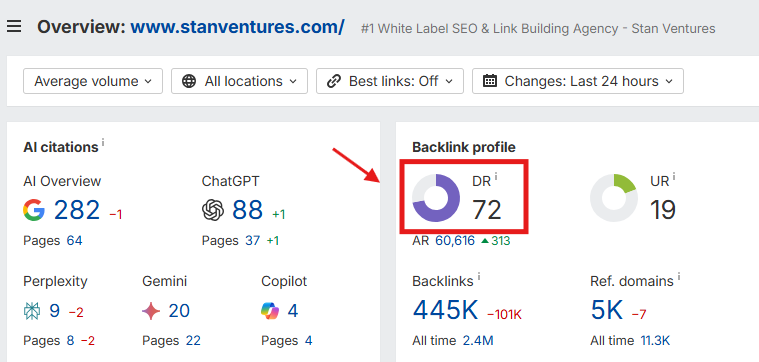Click the Google logo beside AI Overview

click(34, 210)
